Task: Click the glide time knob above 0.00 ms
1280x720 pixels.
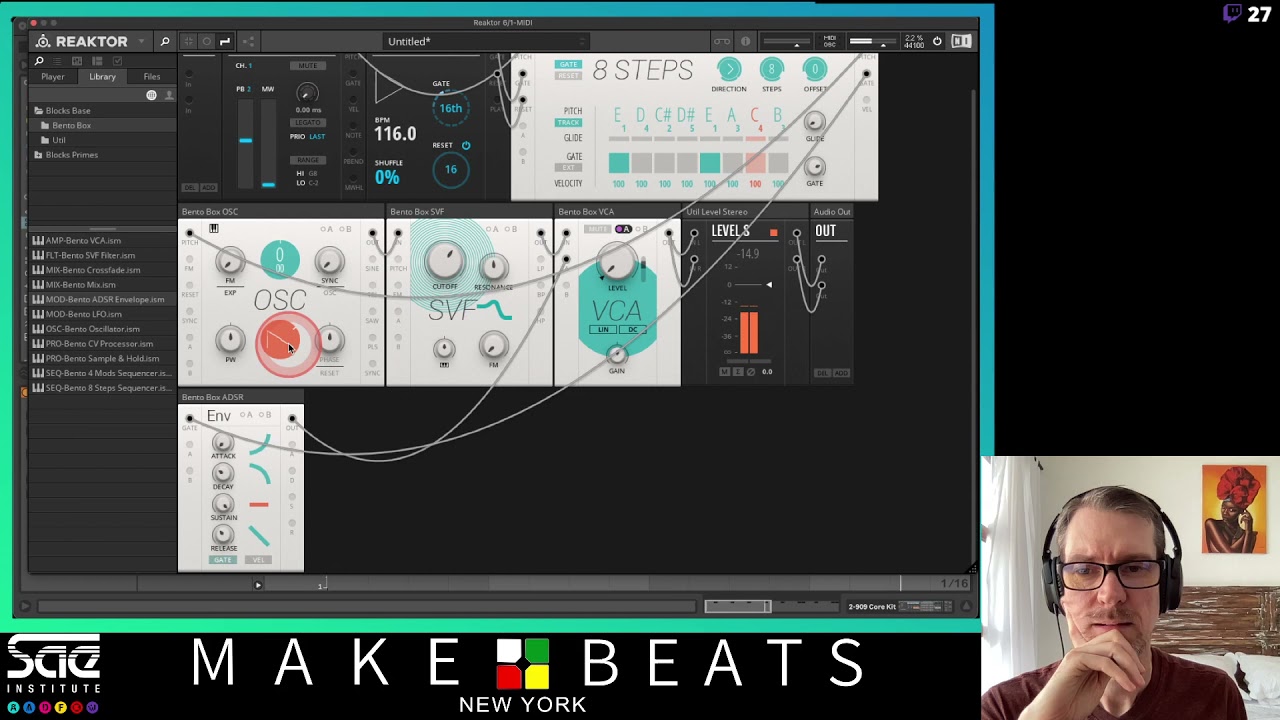Action: click(x=307, y=93)
